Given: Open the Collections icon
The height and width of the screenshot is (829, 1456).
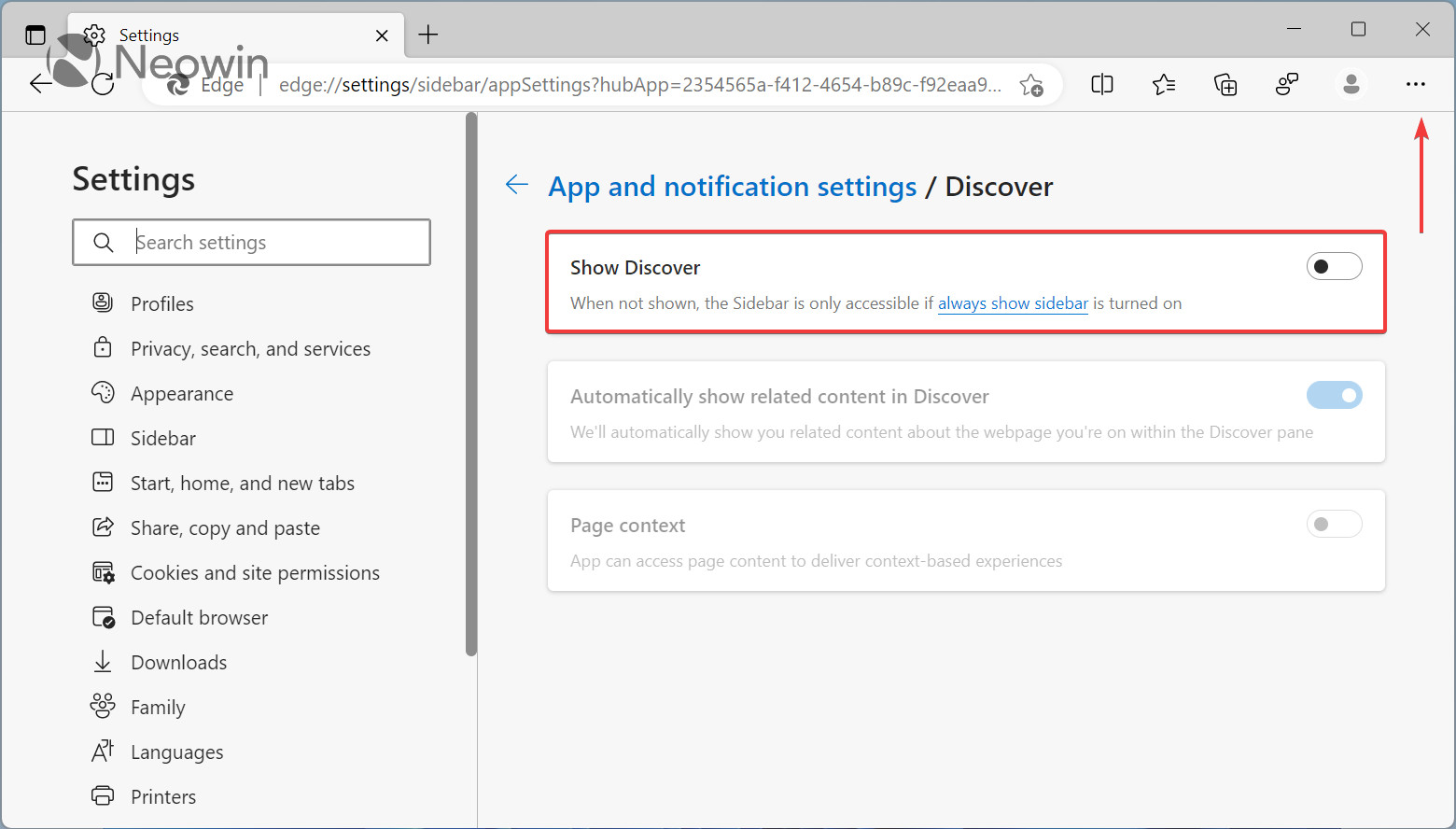Looking at the screenshot, I should [x=1225, y=85].
